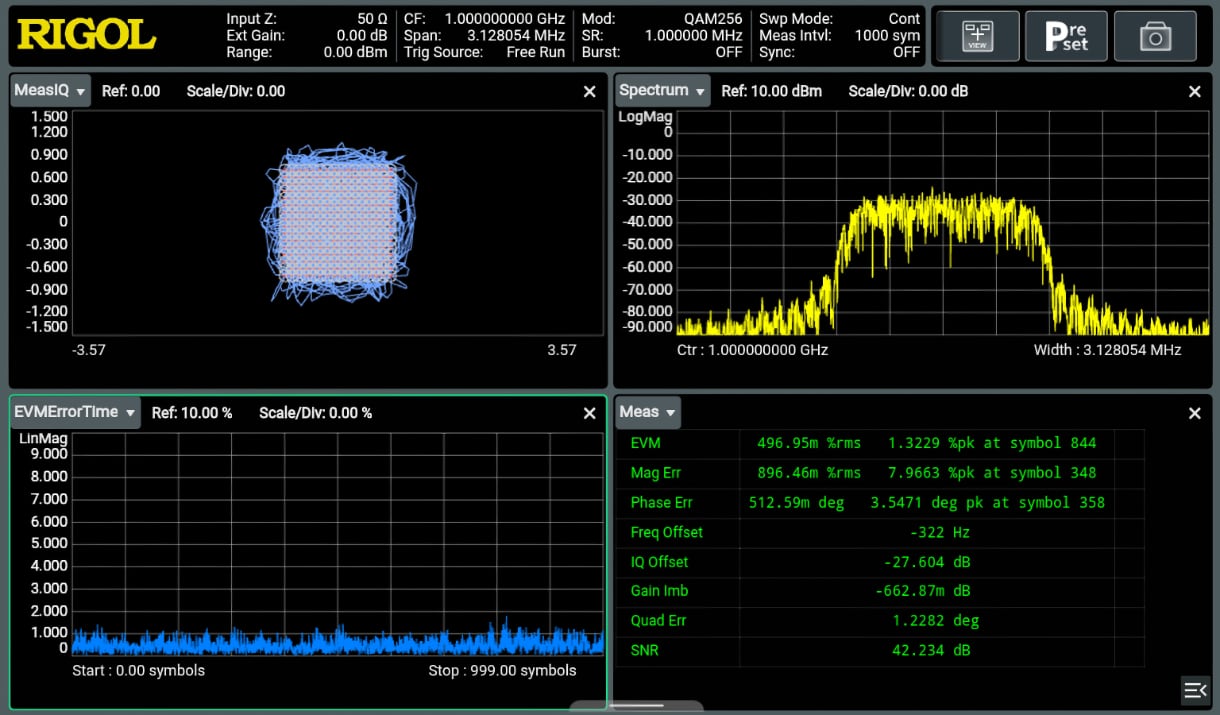Click MeasIQ Scale/Div: 0.00 label
The height and width of the screenshot is (715, 1220).
pos(236,91)
